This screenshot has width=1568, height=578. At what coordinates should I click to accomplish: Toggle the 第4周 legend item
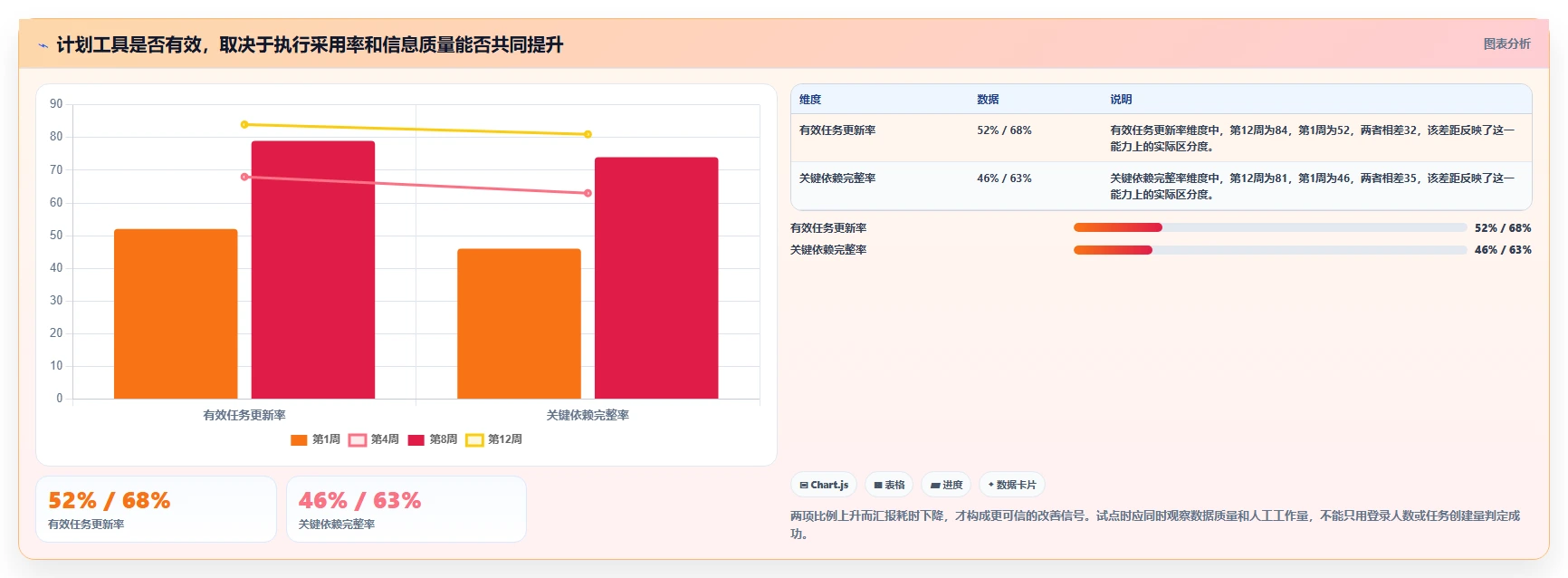tap(374, 439)
